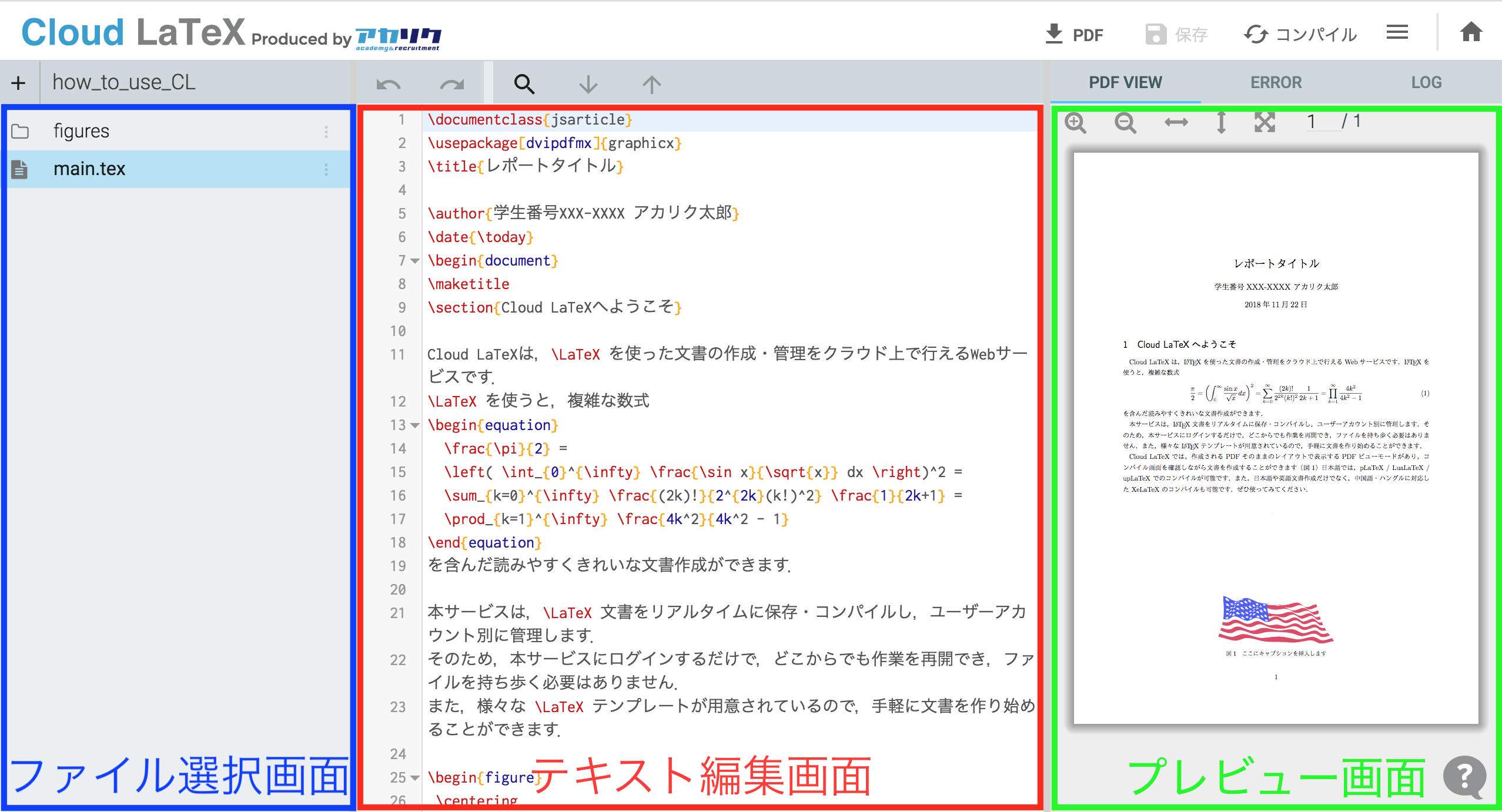Viewport: 1502px width, 812px height.
Task: Jump to previous match with up arrow
Action: (651, 84)
